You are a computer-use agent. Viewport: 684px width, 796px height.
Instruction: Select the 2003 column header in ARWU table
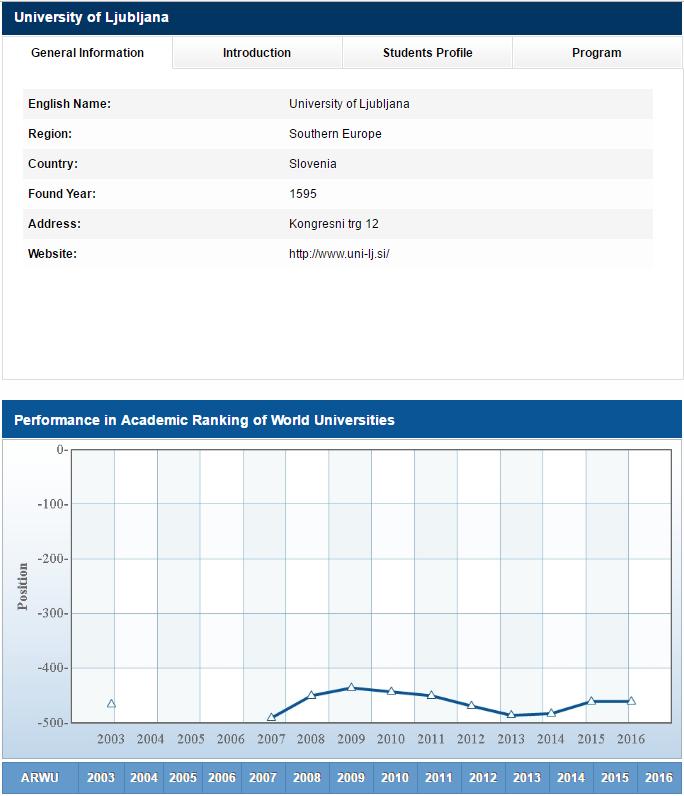coord(101,777)
